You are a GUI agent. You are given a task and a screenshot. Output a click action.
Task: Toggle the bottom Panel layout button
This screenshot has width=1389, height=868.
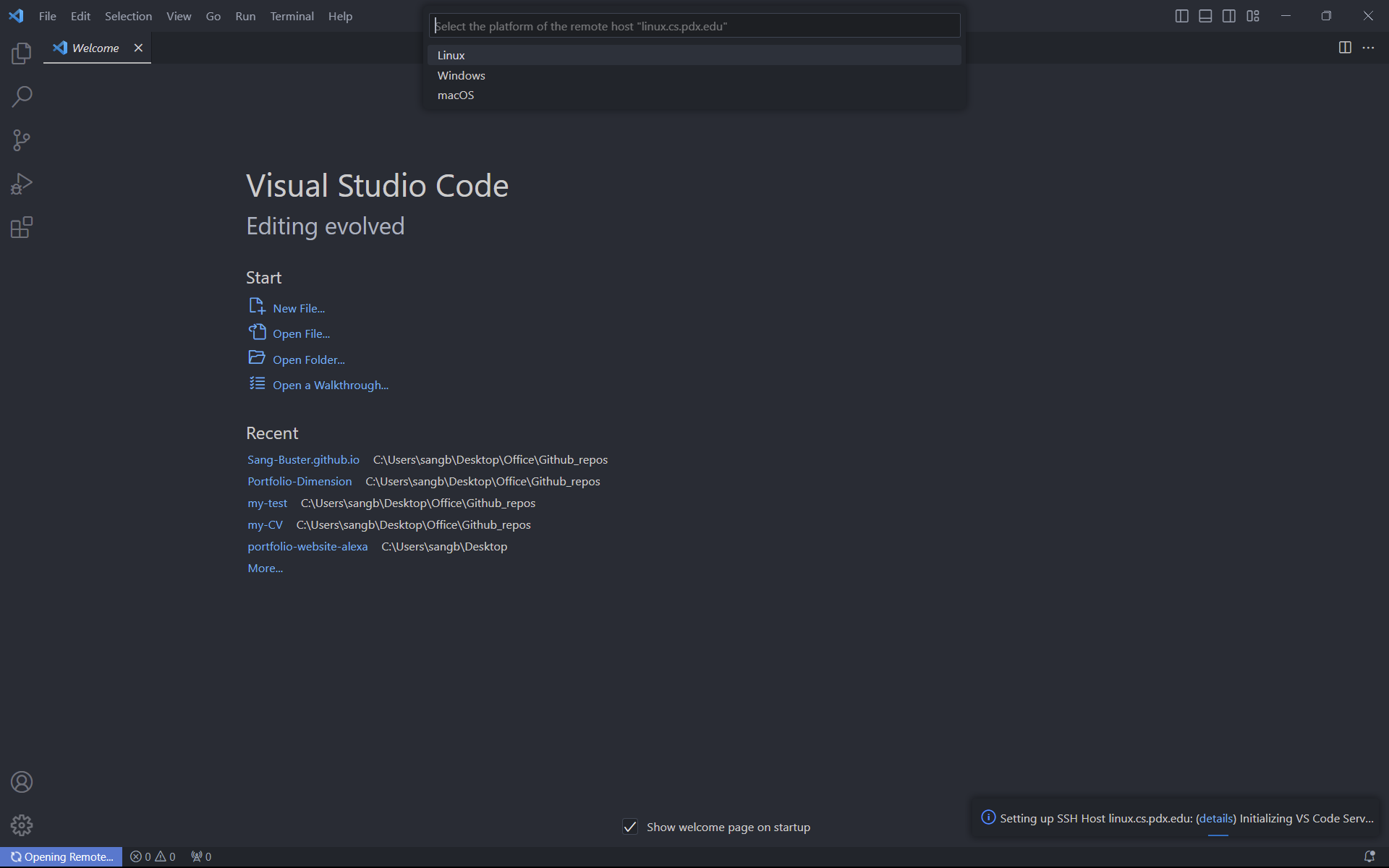pos(1205,16)
